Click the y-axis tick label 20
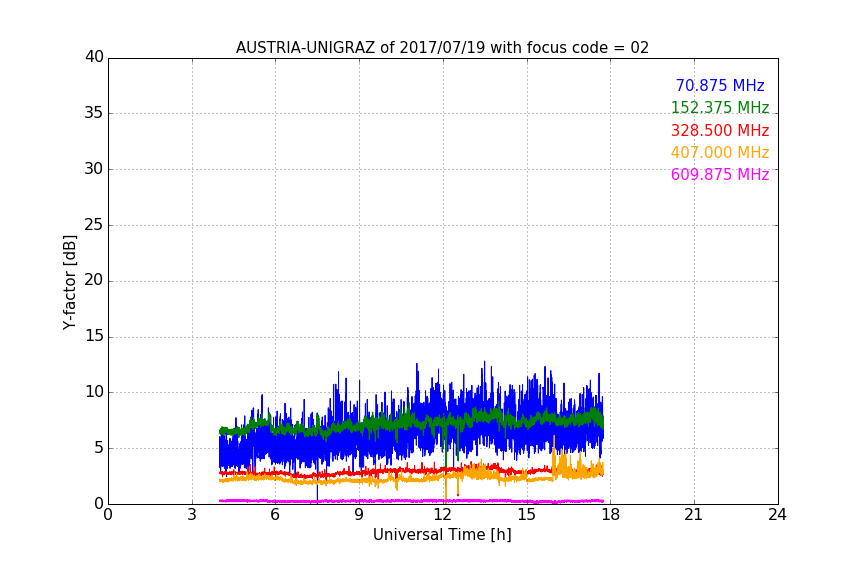864x576 pixels. 94,281
